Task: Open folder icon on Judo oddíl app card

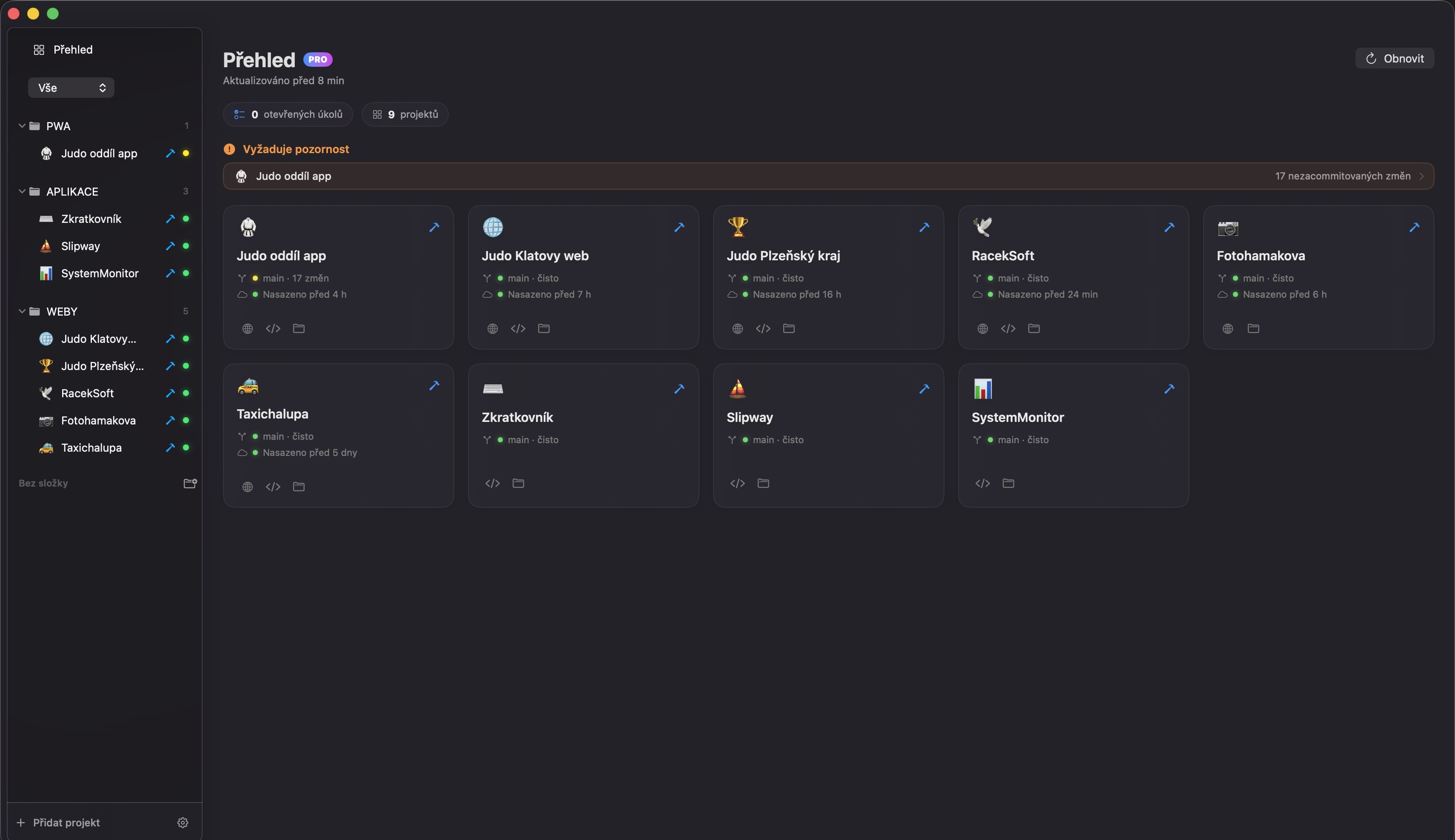Action: pos(299,328)
